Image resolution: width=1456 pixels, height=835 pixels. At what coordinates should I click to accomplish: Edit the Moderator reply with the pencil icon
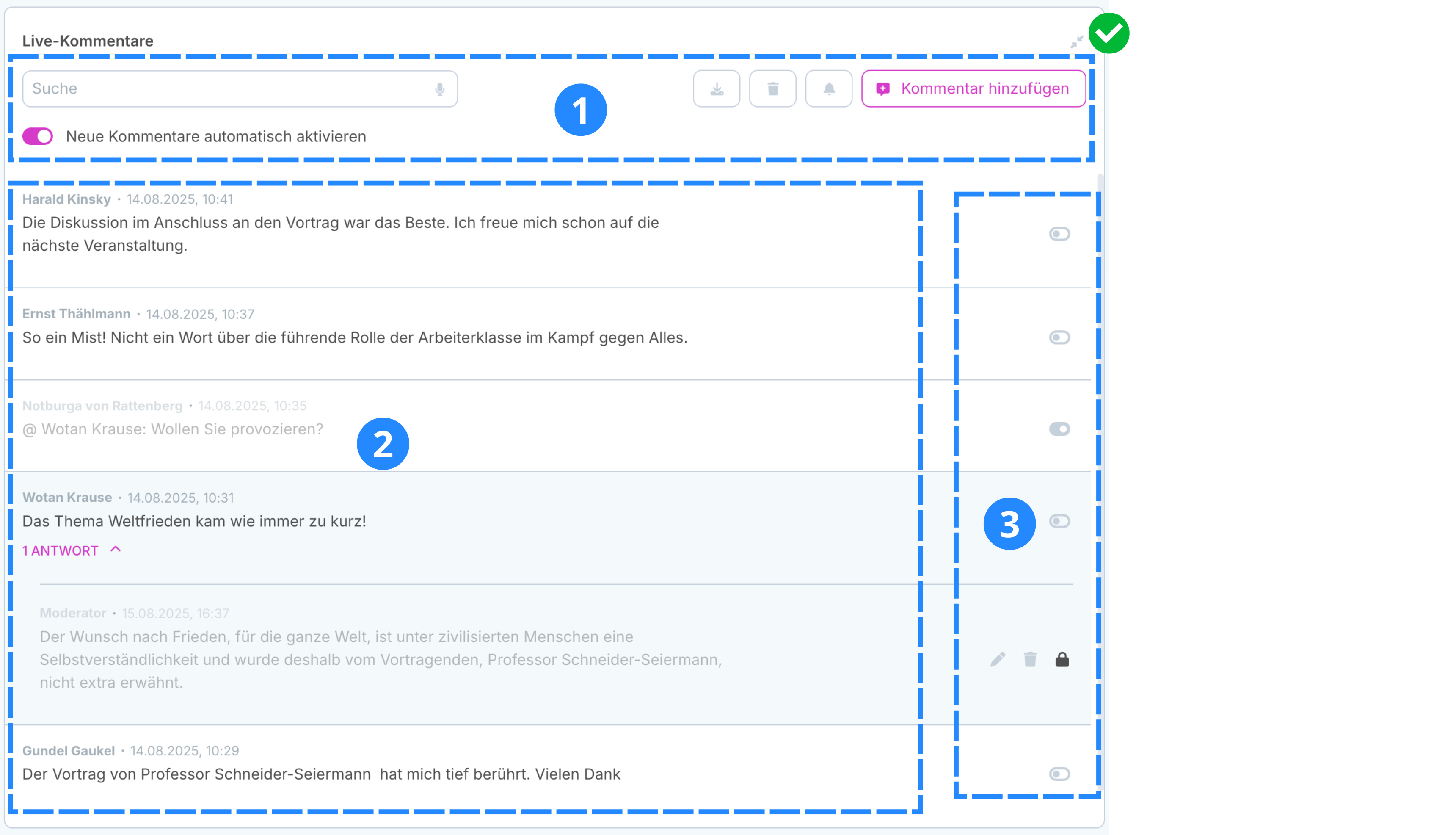tap(998, 660)
